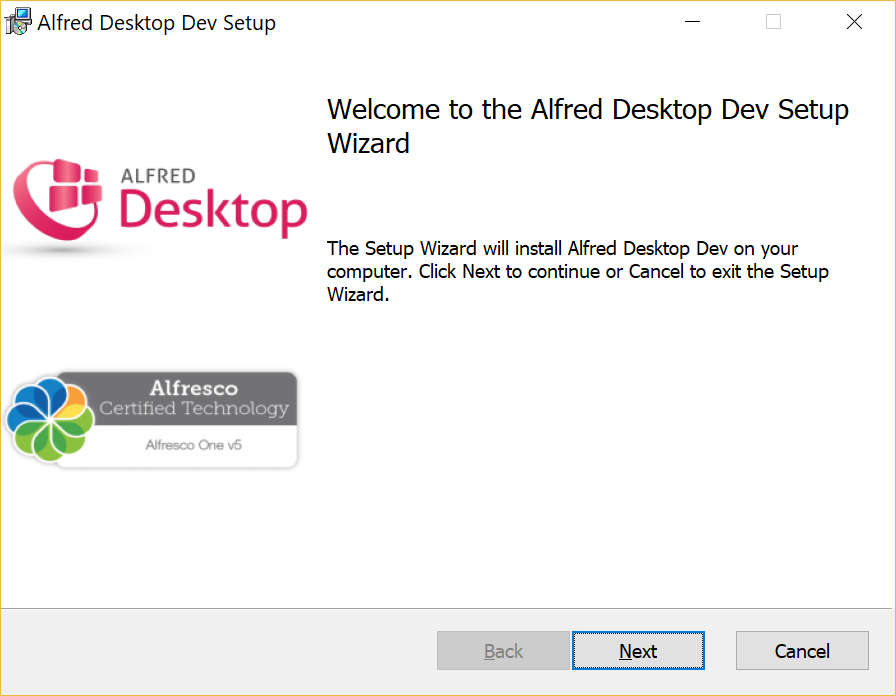The image size is (896, 696).
Task: Click the grayed-out maximize window button
Action: click(x=773, y=22)
